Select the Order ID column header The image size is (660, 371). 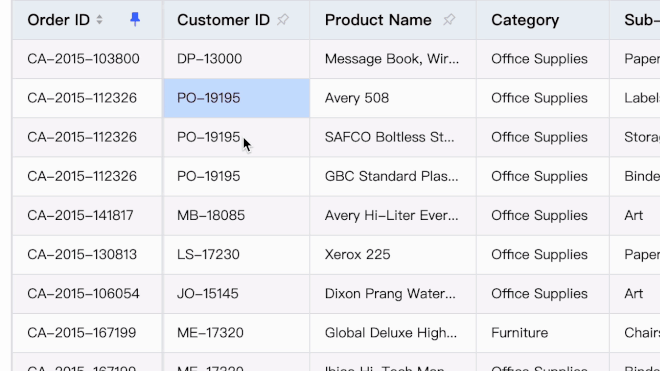88,20
